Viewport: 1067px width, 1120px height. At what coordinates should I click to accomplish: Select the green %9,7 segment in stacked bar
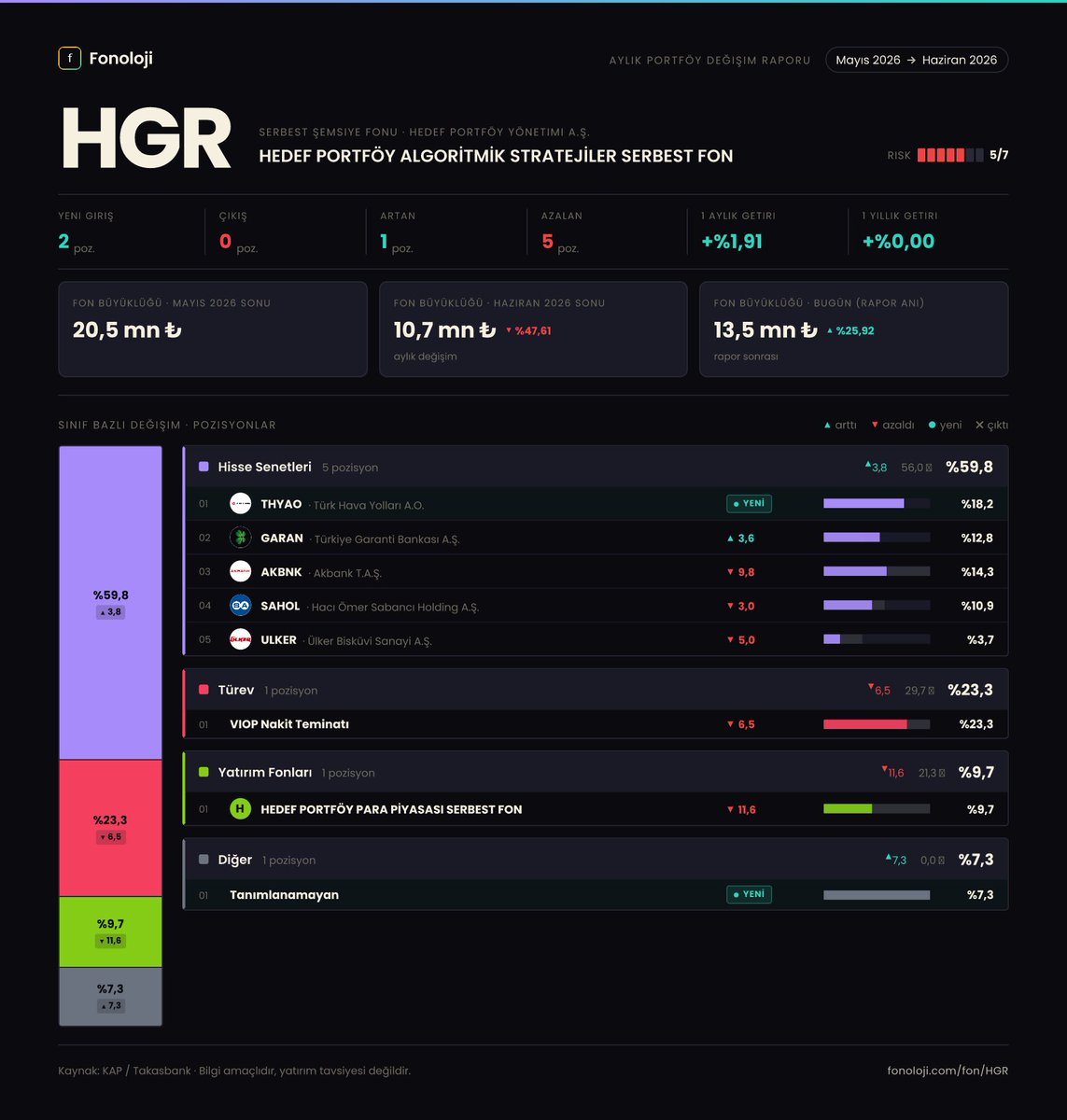pyautogui.click(x=110, y=931)
